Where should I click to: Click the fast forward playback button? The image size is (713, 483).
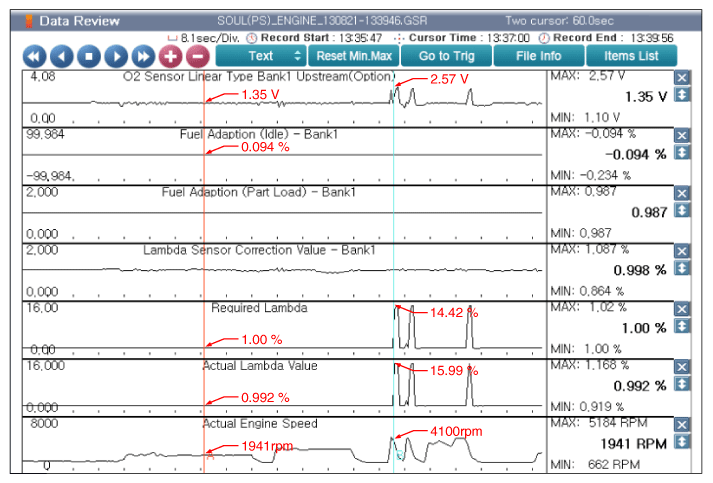tap(144, 56)
